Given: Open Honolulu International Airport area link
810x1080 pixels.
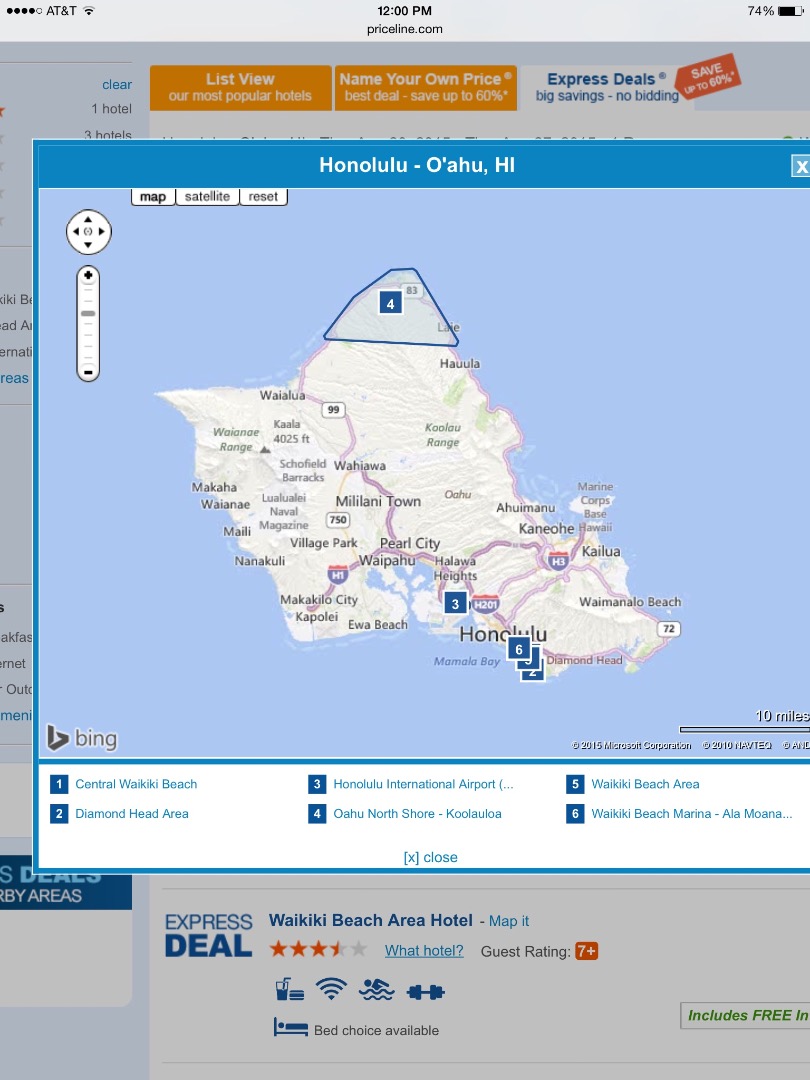Looking at the screenshot, I should 424,784.
